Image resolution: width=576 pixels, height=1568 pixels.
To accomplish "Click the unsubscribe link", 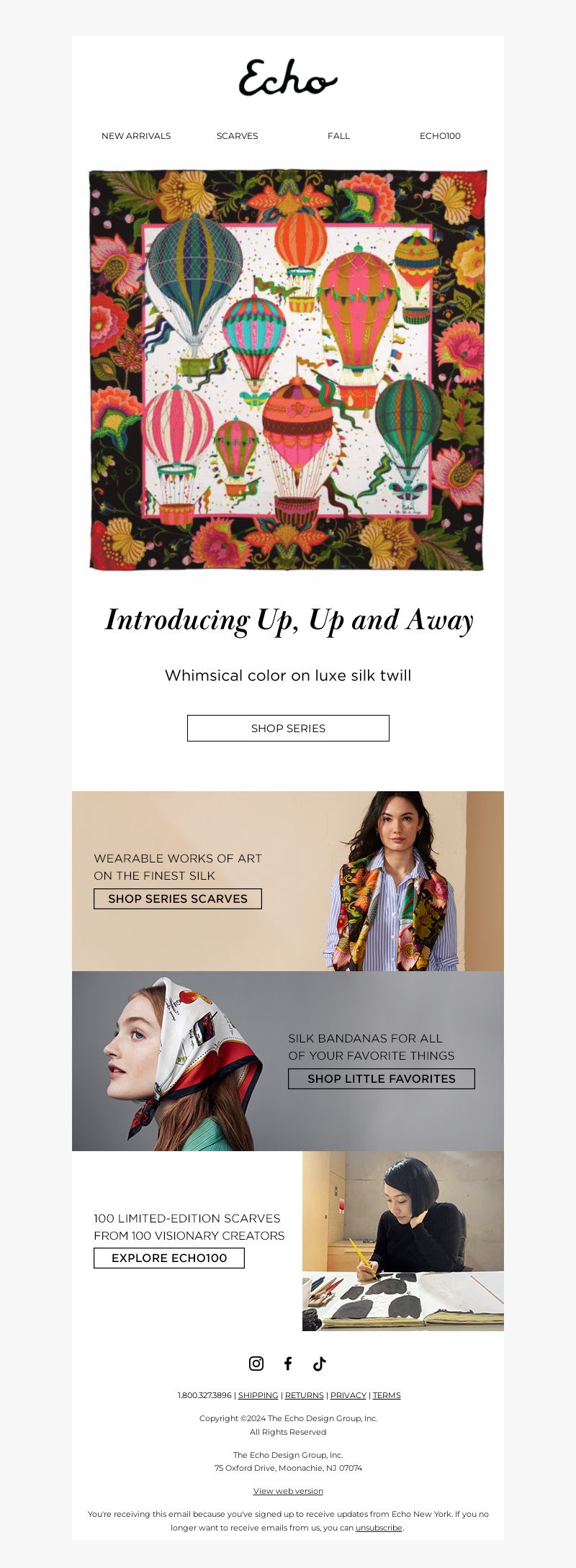I will click(x=379, y=1528).
